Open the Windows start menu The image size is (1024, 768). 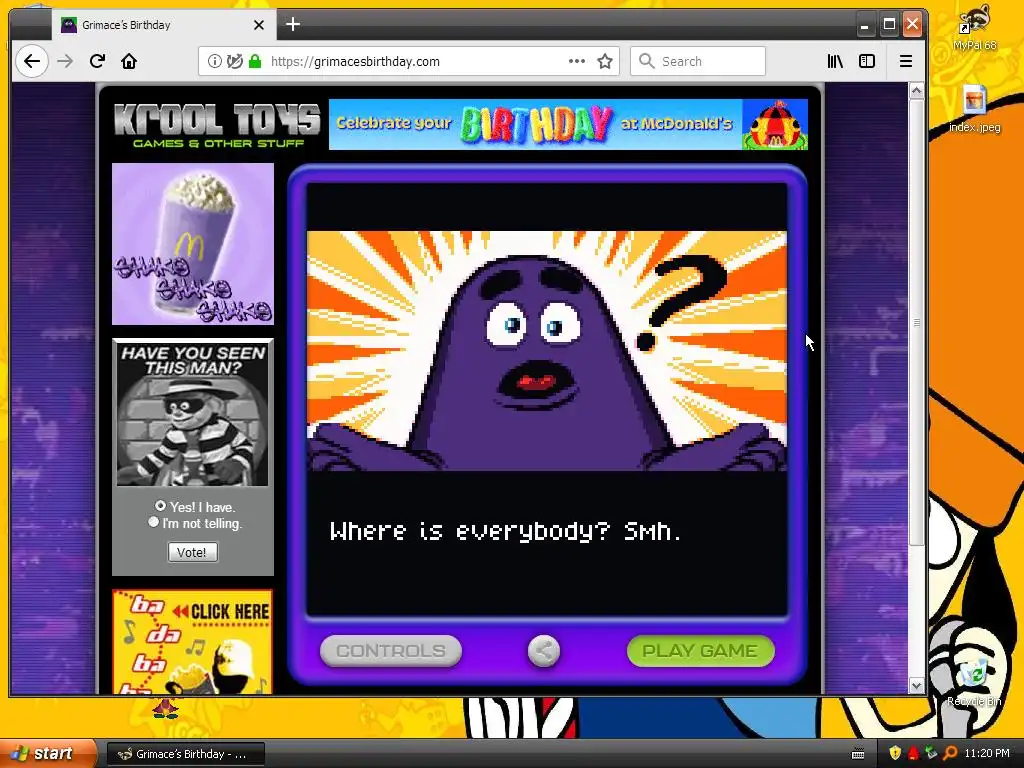pyautogui.click(x=47, y=753)
